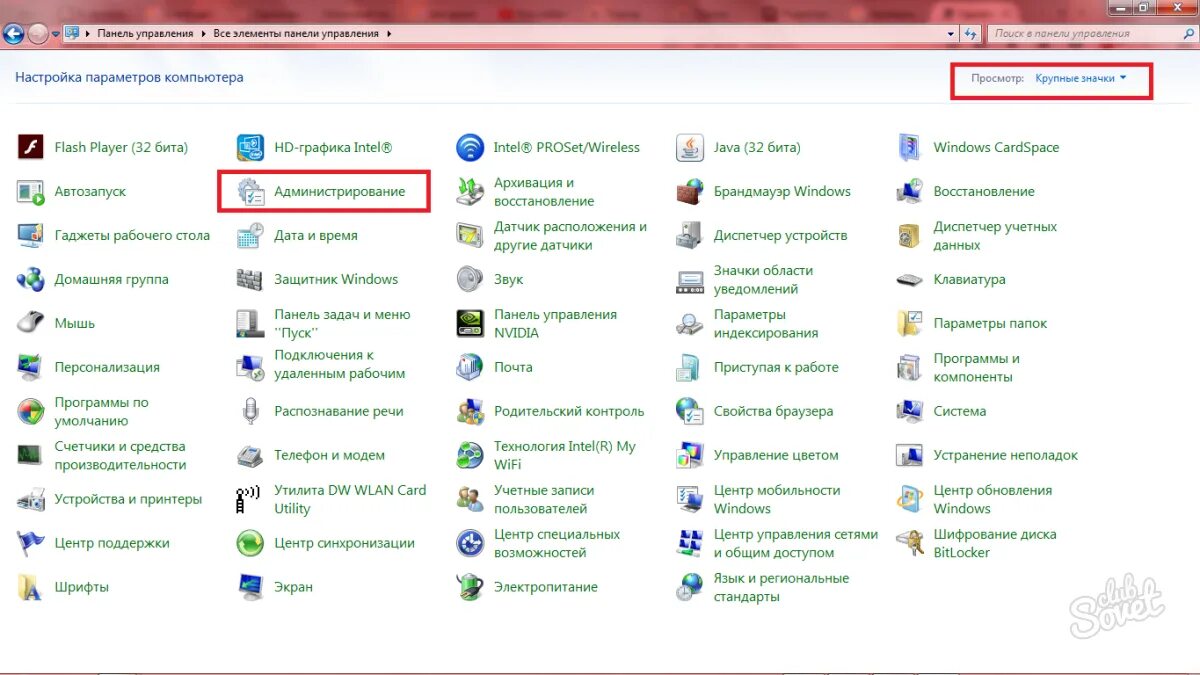
Task: Click the Управление цветом icon
Action: [690, 455]
